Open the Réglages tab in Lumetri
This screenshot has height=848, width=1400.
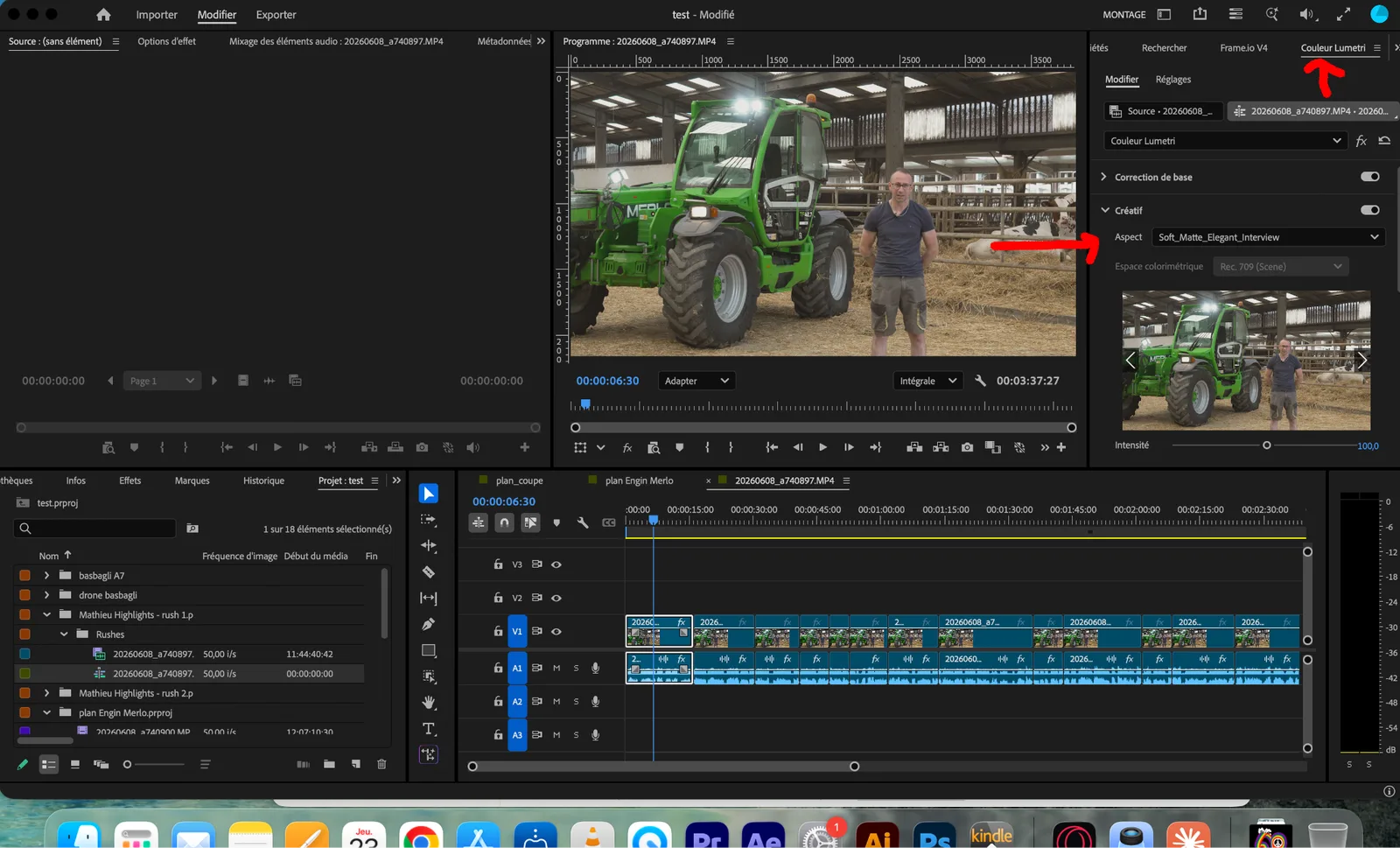point(1173,80)
